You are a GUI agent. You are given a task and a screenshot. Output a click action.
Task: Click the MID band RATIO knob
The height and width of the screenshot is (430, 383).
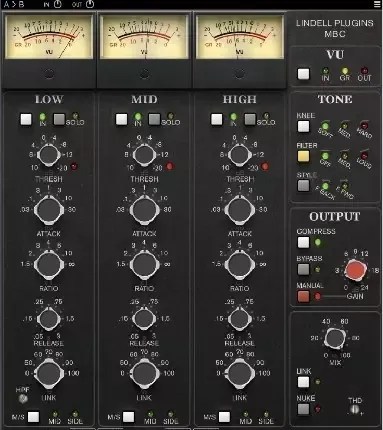click(x=144, y=265)
